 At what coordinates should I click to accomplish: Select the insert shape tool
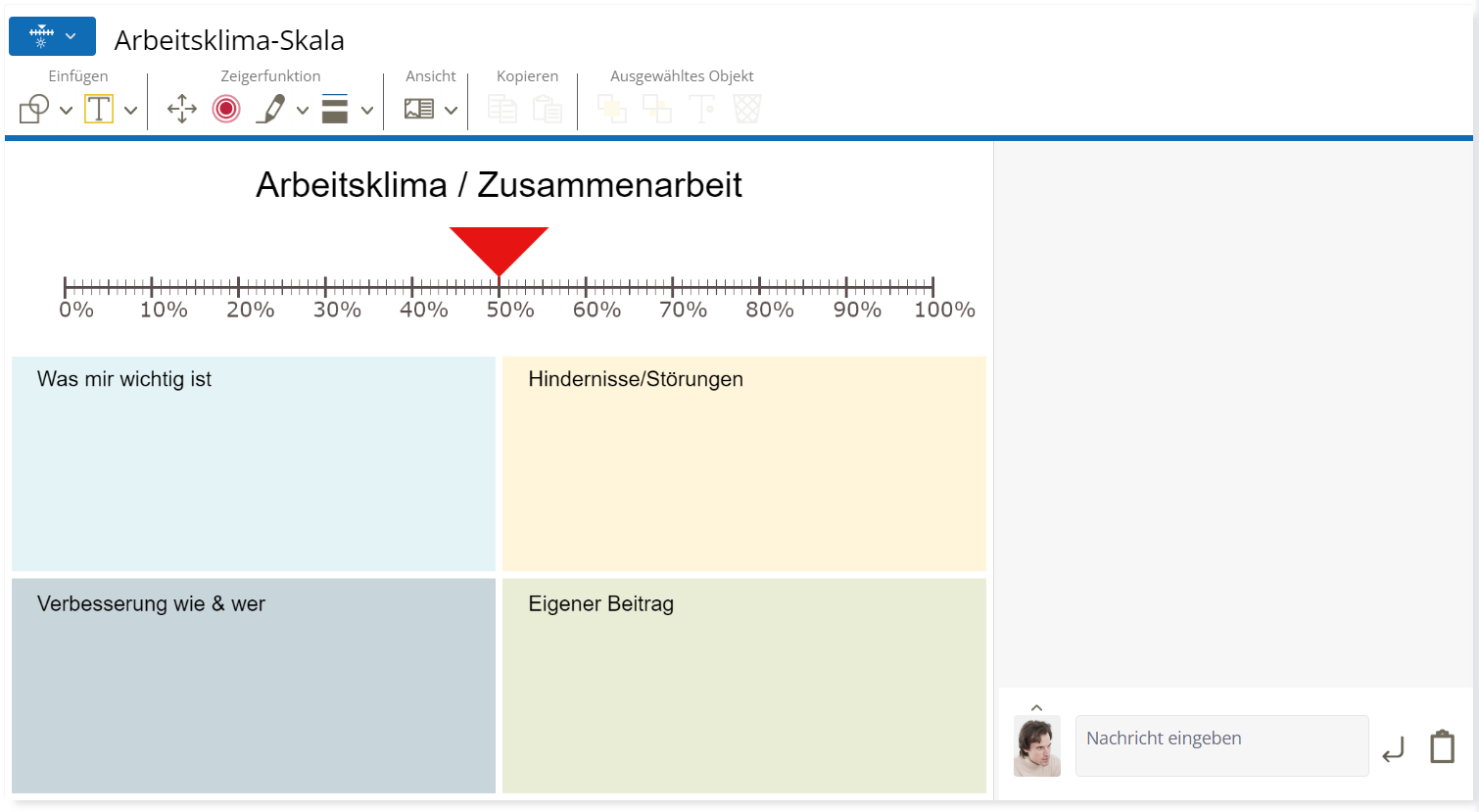(x=34, y=109)
